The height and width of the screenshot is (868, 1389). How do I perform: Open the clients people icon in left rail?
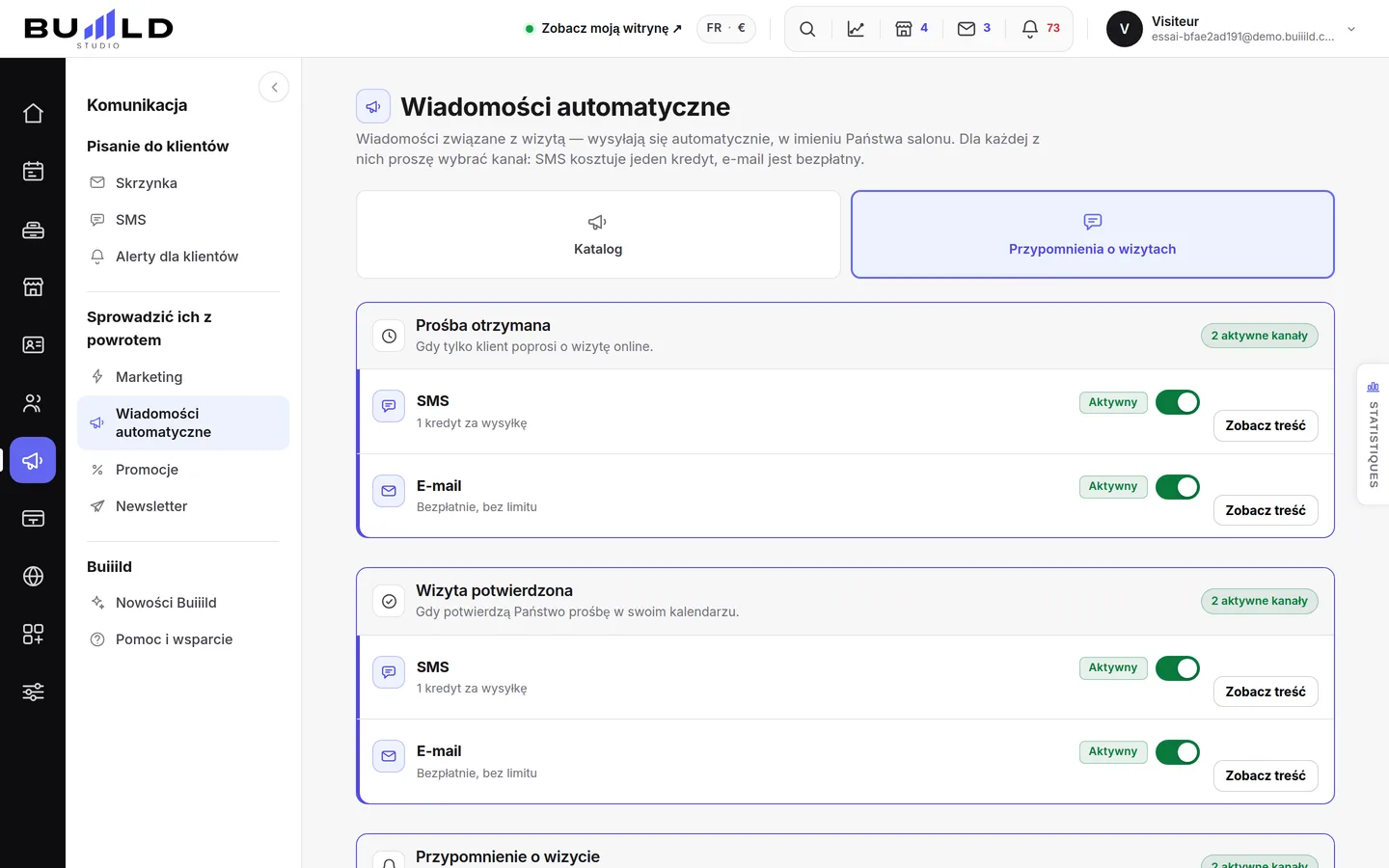[x=33, y=403]
